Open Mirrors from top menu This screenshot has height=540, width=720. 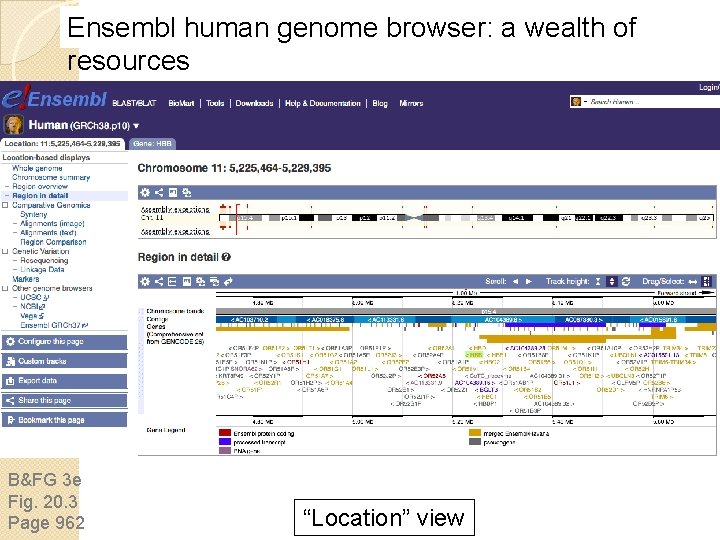tap(411, 103)
